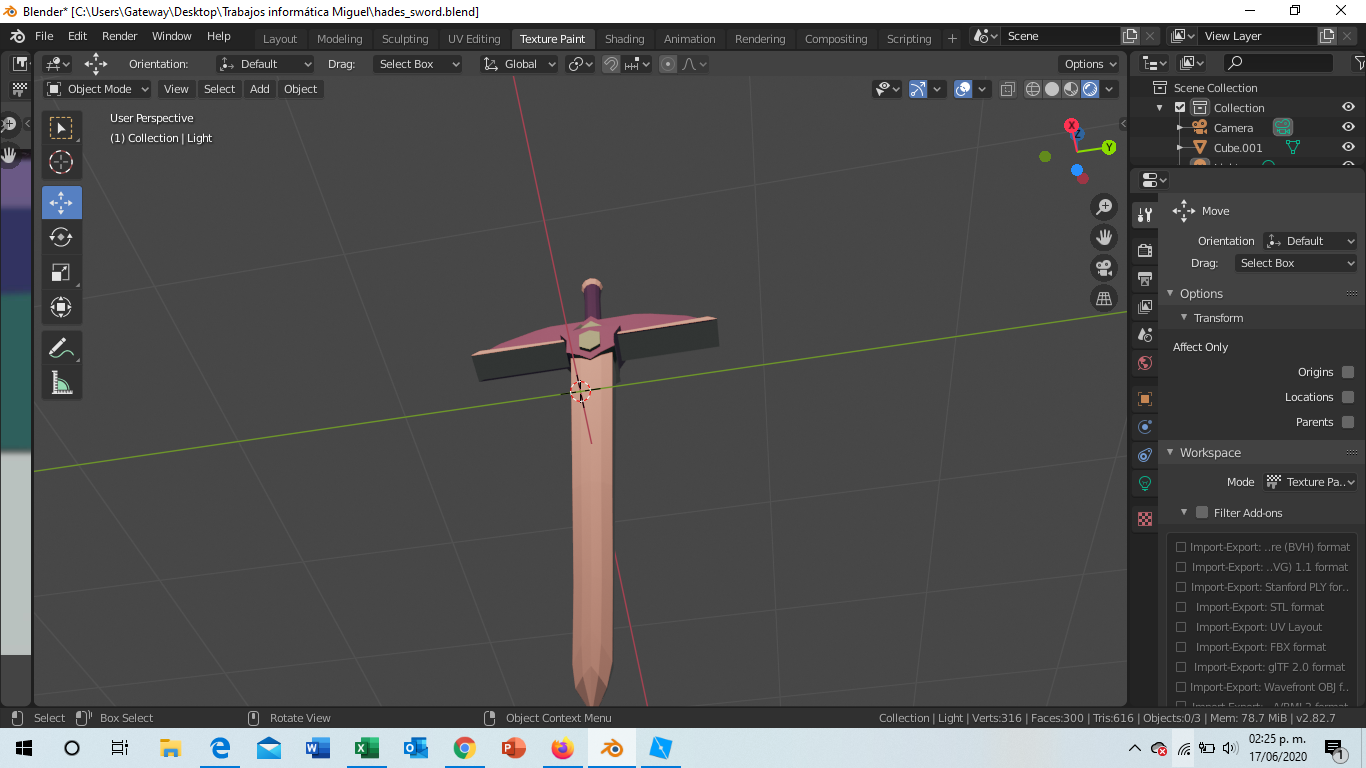Pick the Scale tool

(61, 272)
